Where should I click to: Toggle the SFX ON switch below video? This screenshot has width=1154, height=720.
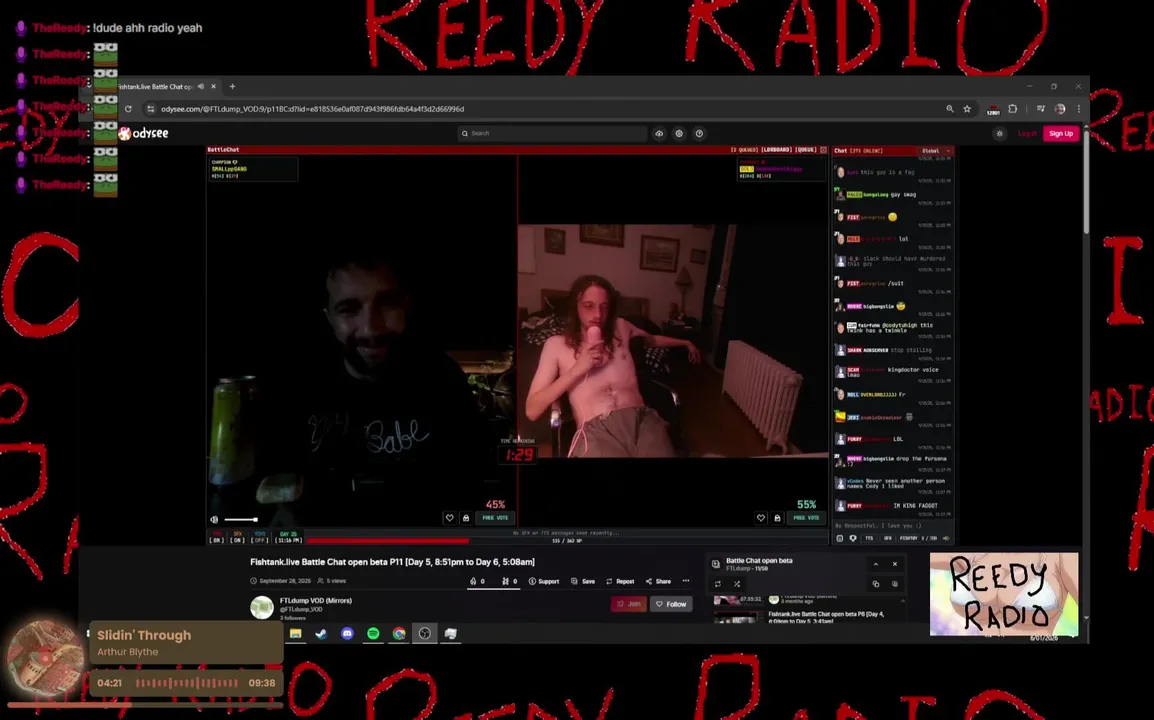click(x=237, y=537)
